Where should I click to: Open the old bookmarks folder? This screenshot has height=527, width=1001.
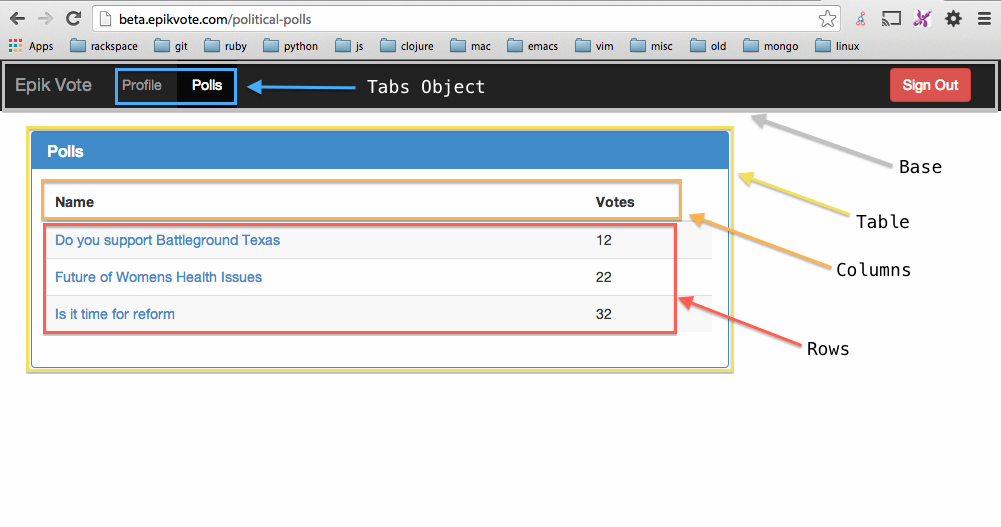[708, 46]
